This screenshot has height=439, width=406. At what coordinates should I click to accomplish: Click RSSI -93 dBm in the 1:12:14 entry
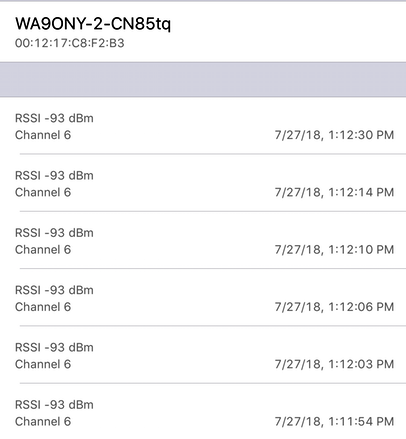point(54,175)
